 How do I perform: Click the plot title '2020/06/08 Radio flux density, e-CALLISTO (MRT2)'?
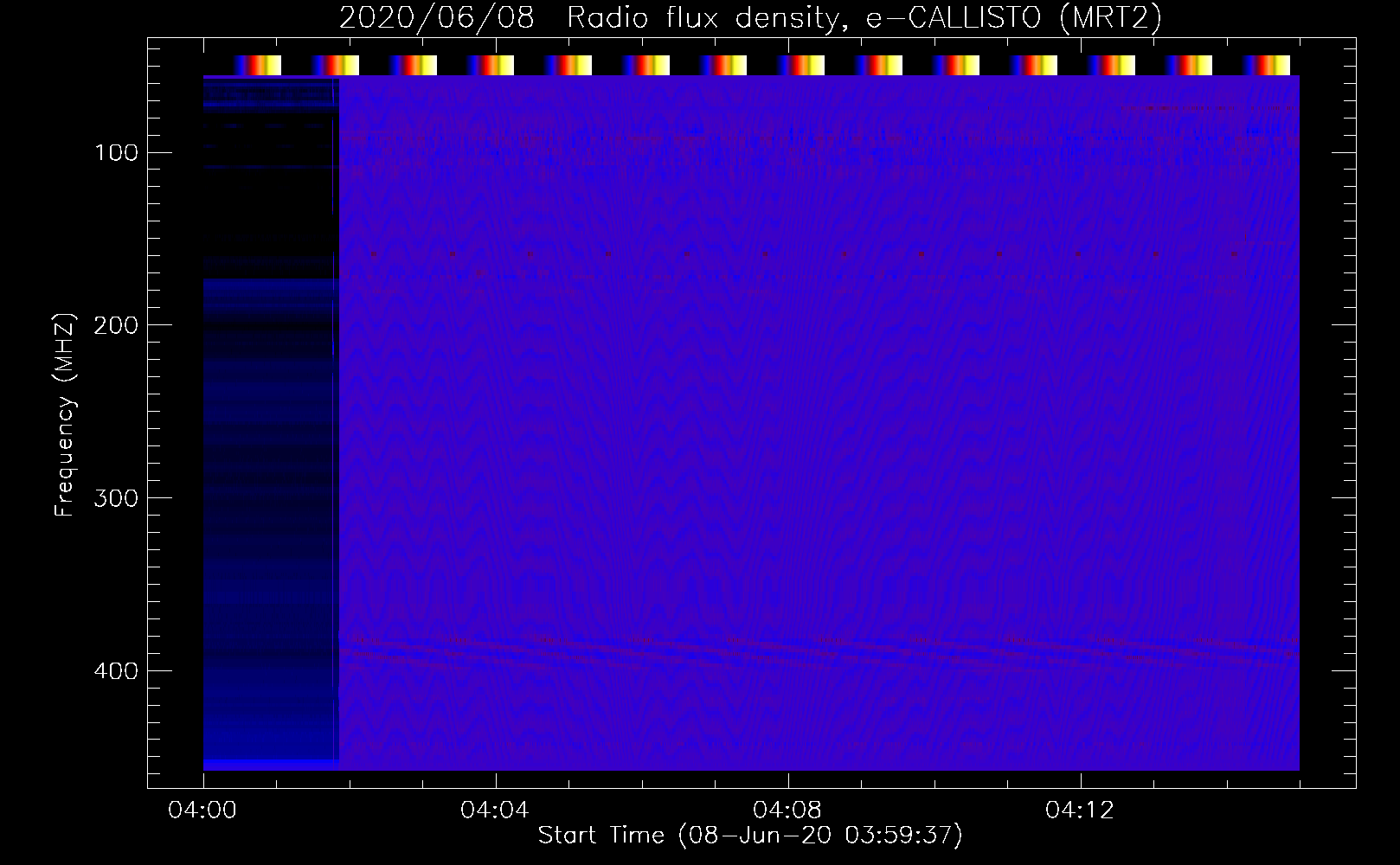click(750, 17)
